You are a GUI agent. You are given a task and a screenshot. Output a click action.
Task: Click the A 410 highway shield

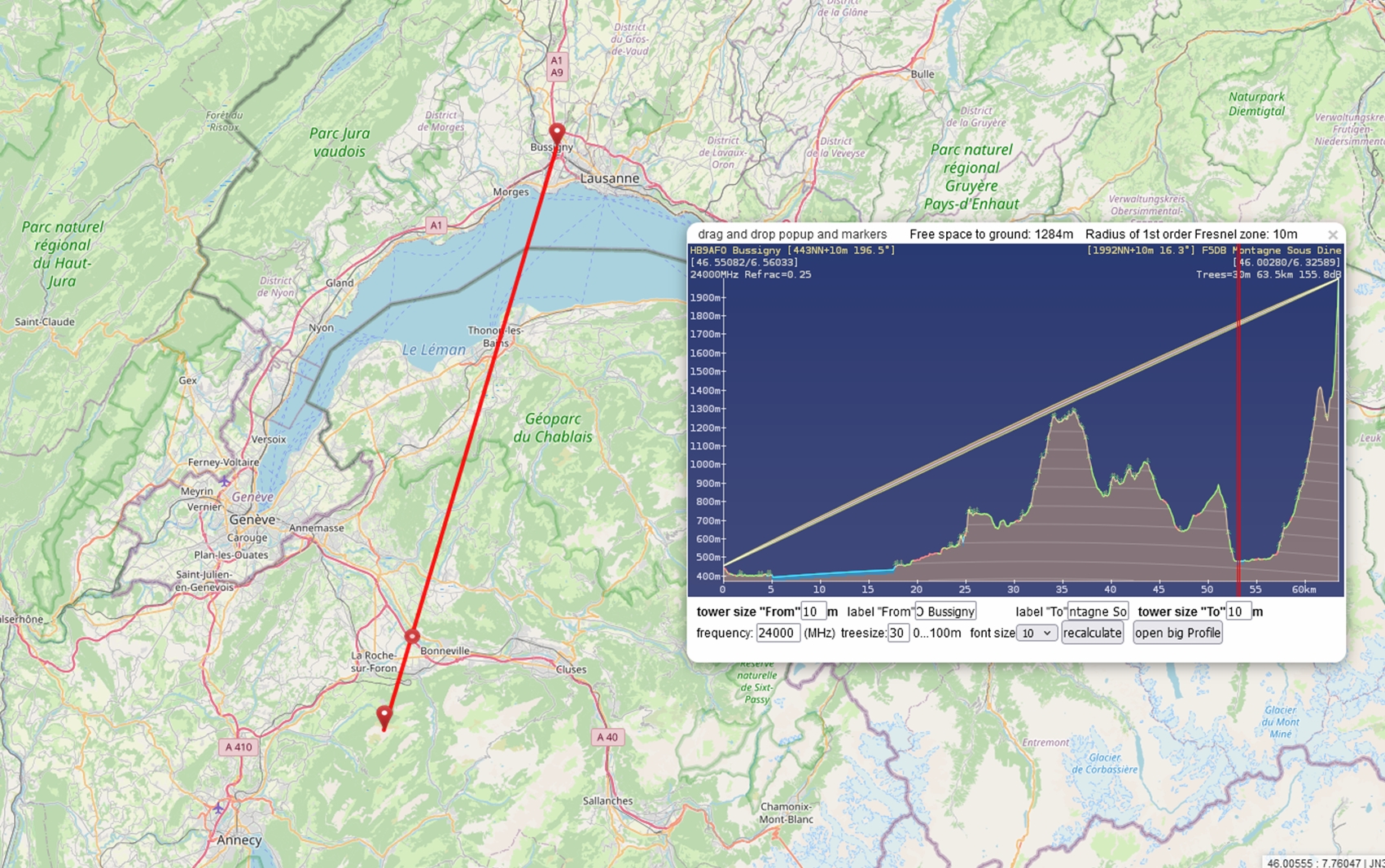click(239, 747)
